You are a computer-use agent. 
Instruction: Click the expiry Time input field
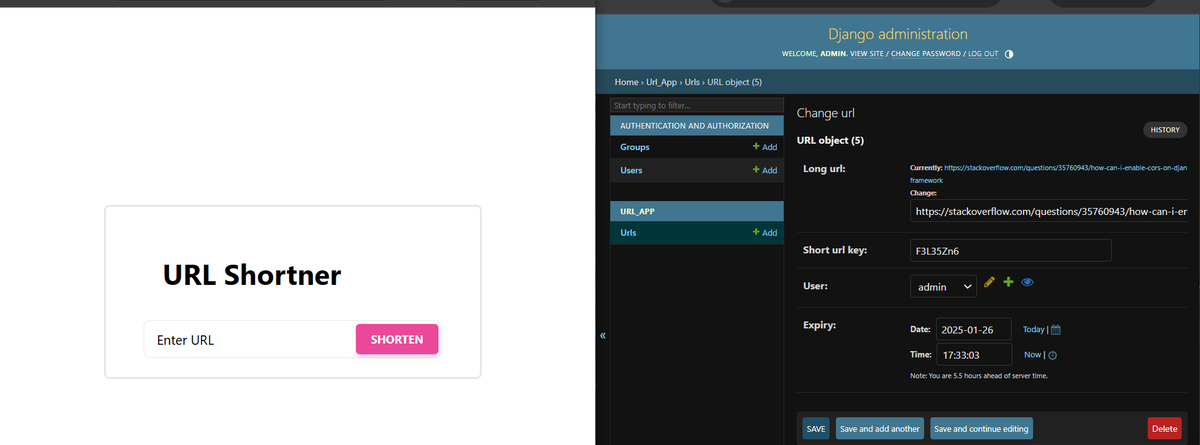(x=973, y=355)
